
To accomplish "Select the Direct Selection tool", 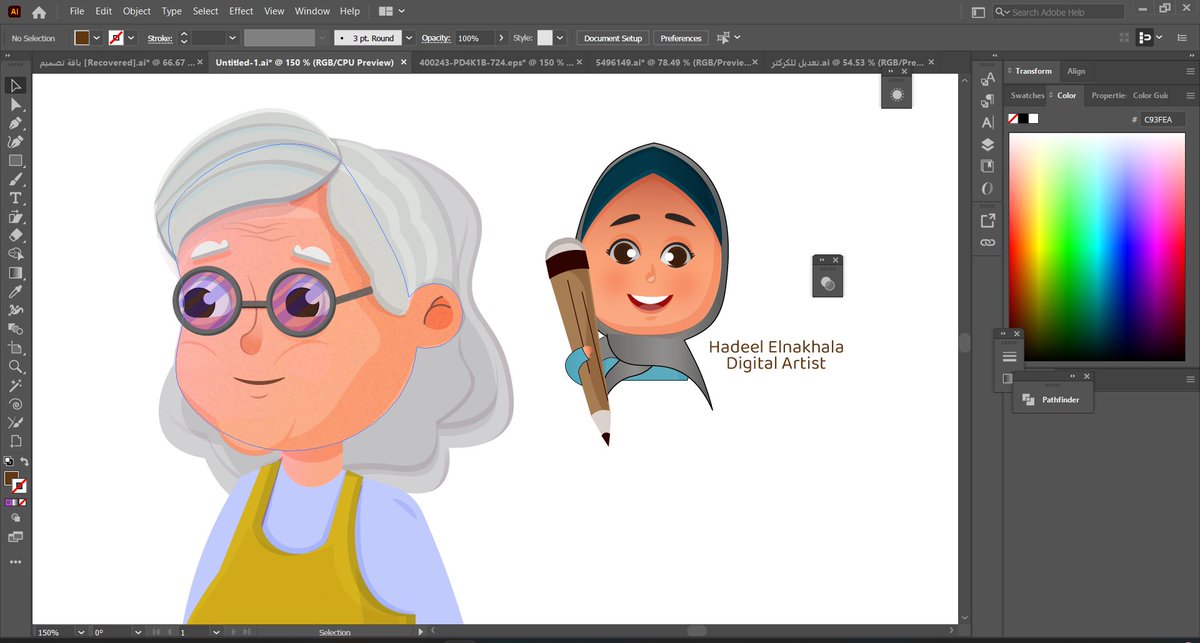I will click(x=15, y=105).
